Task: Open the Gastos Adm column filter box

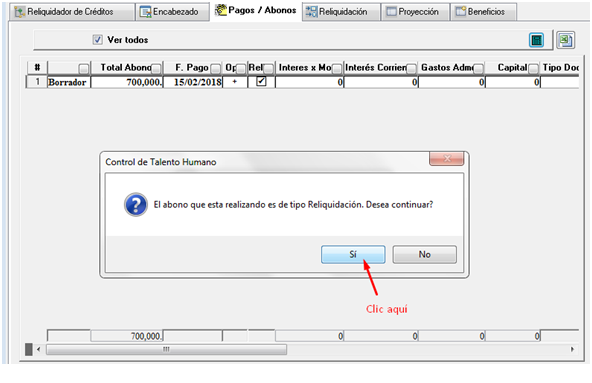Action: [478, 69]
